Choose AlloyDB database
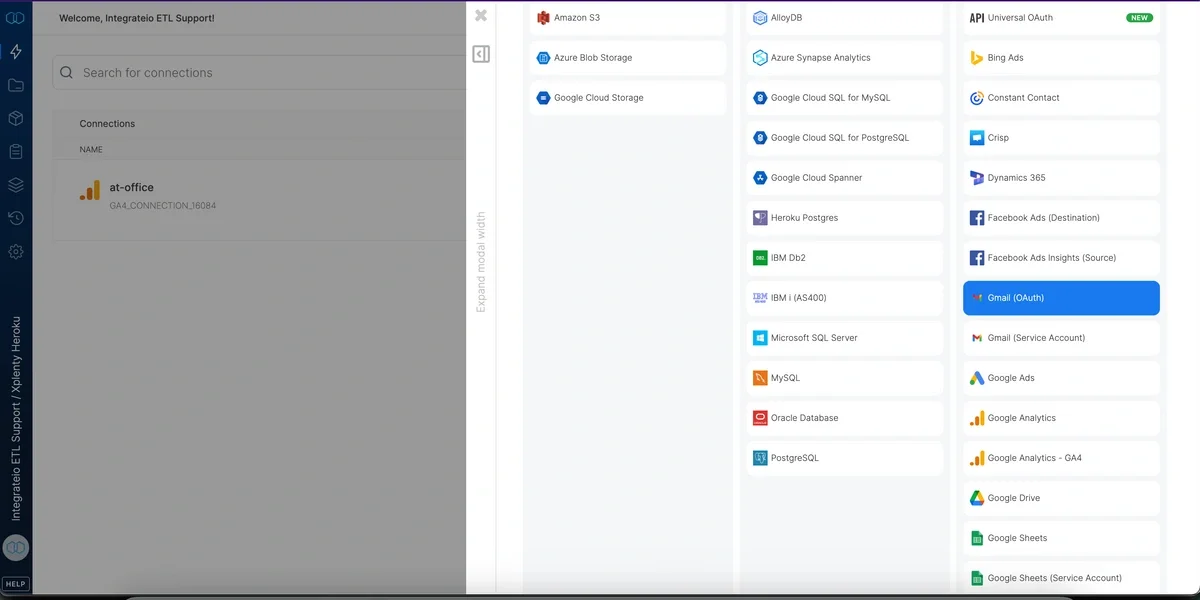Viewport: 1200px width, 600px height. (x=845, y=18)
